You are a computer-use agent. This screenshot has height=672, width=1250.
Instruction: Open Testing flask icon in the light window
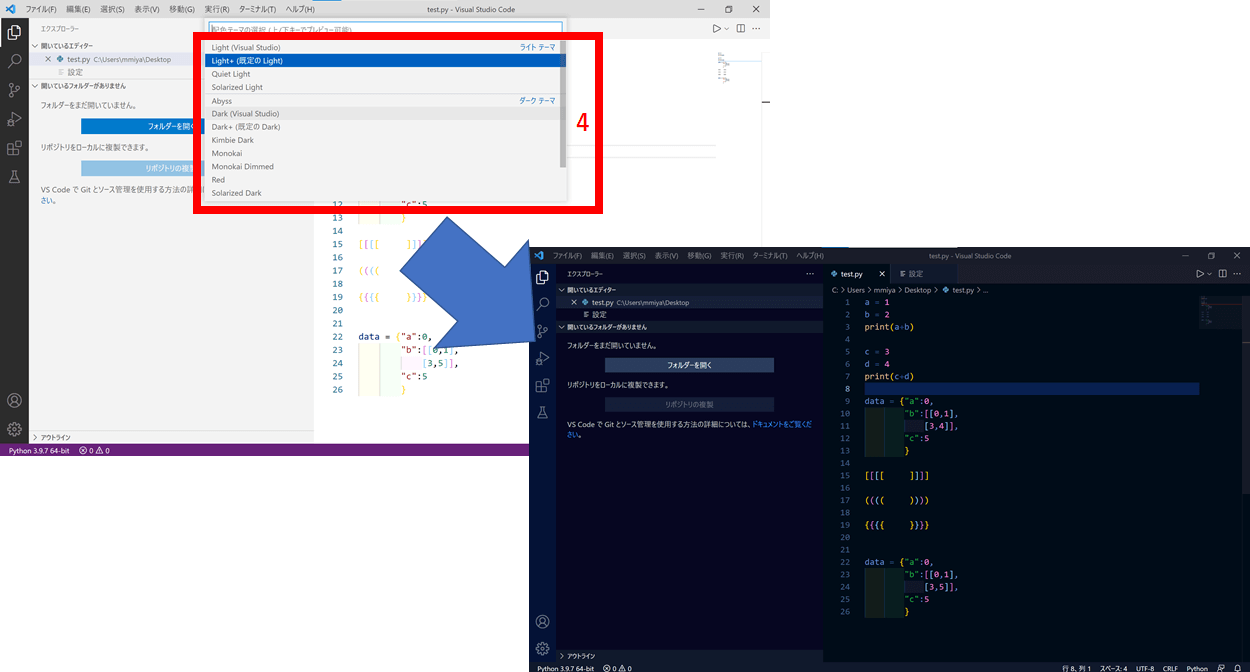tap(14, 177)
